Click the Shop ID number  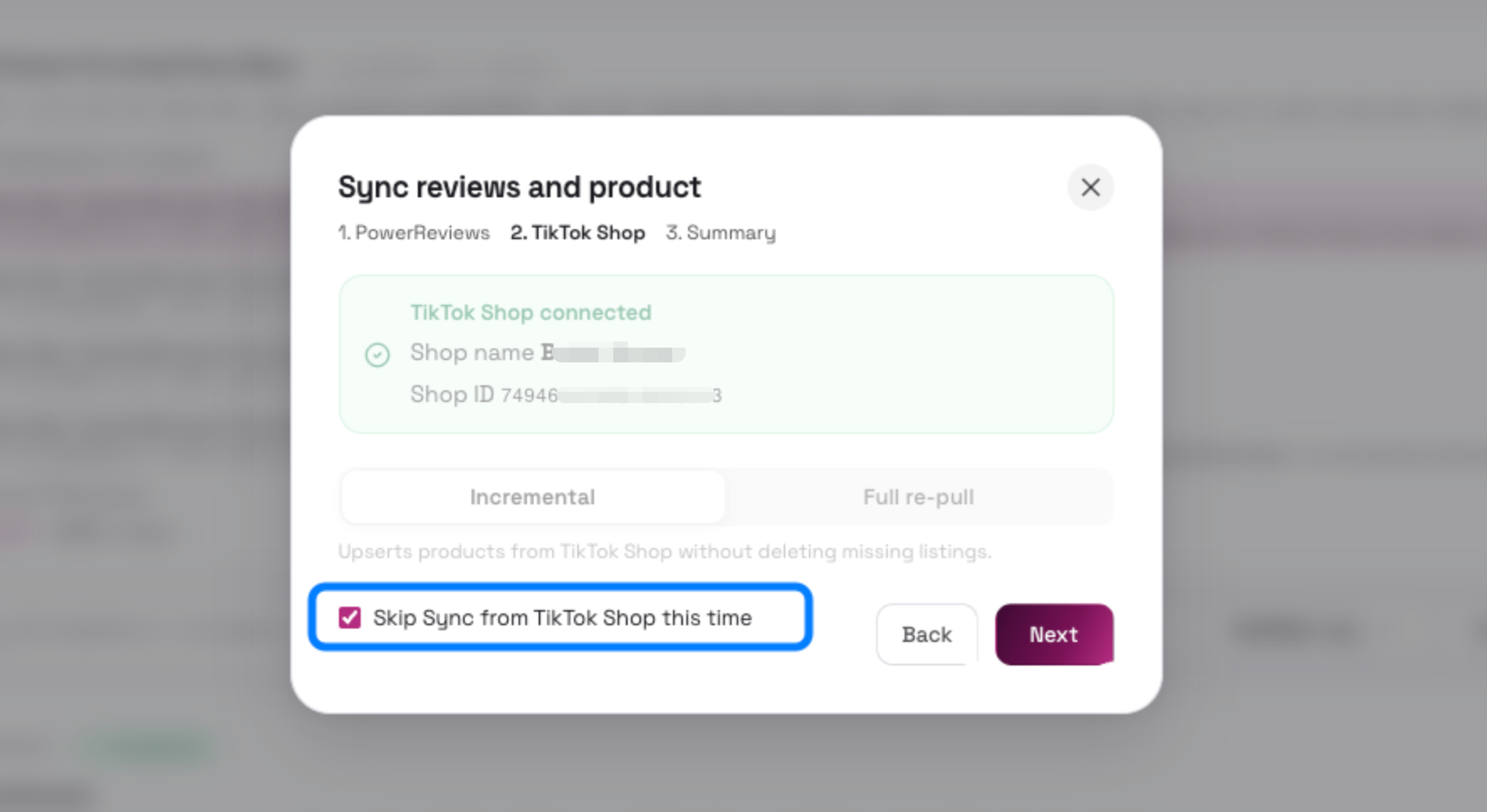(611, 395)
